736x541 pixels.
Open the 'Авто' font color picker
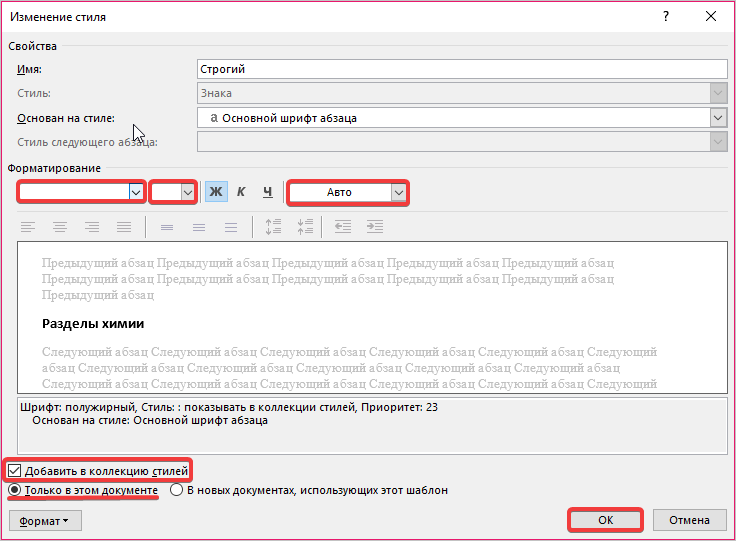click(x=398, y=192)
